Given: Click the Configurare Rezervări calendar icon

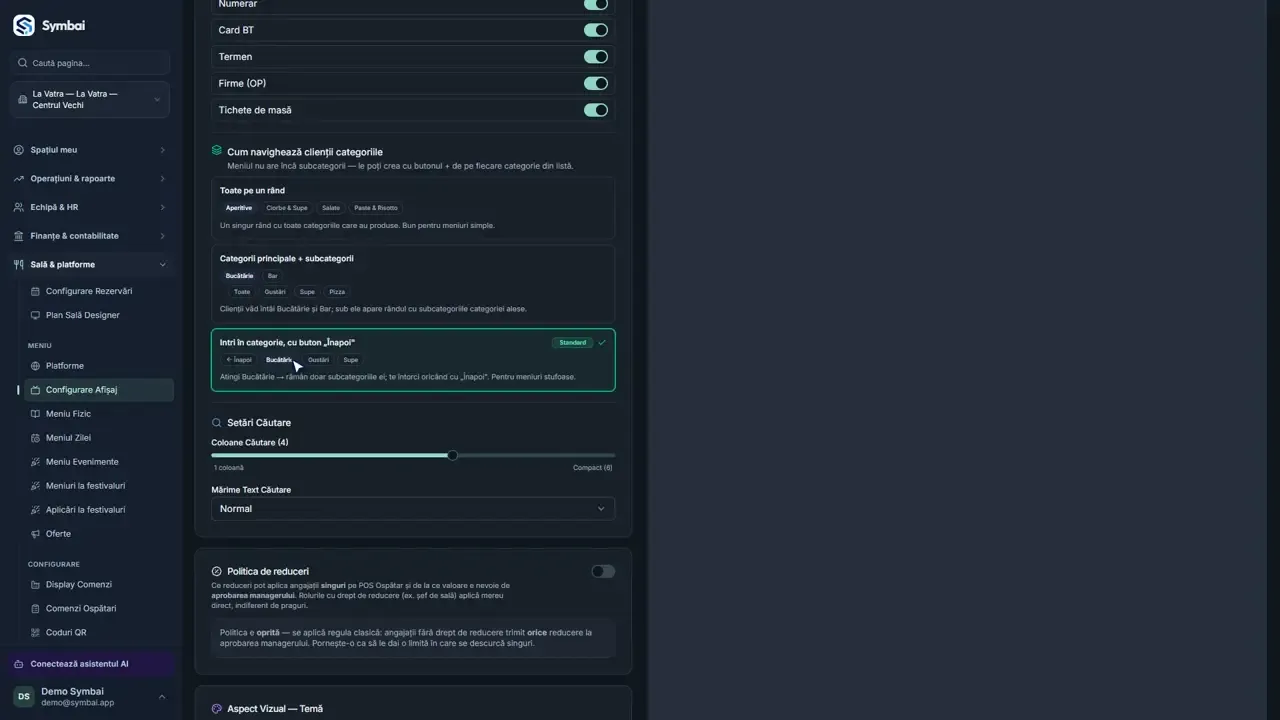Looking at the screenshot, I should (x=36, y=291).
